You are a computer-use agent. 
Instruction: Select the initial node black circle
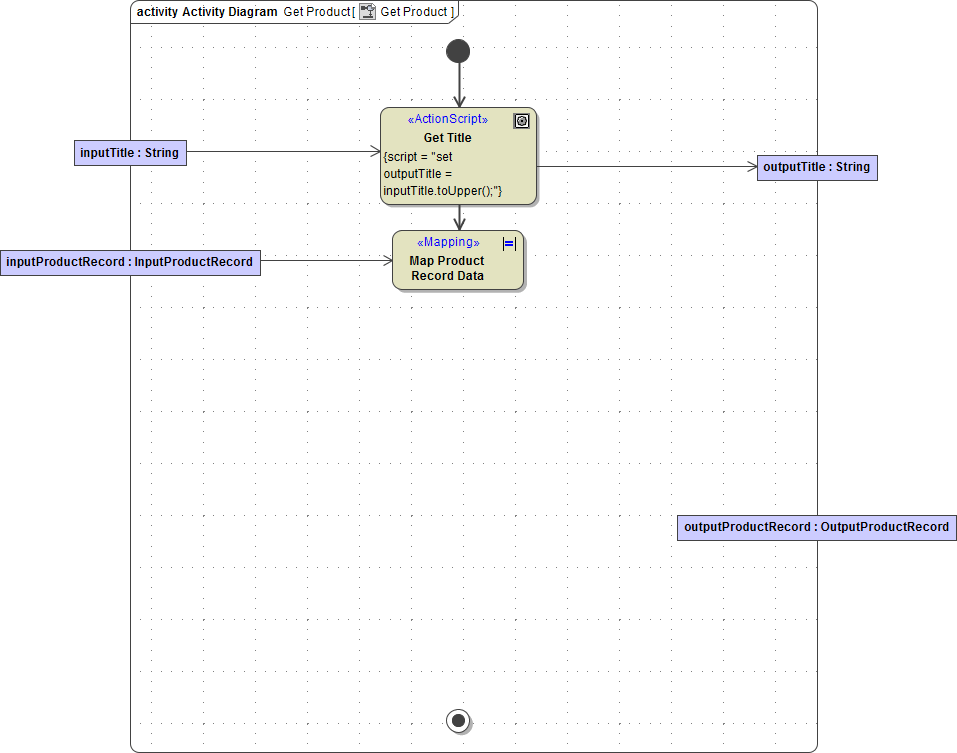458,50
